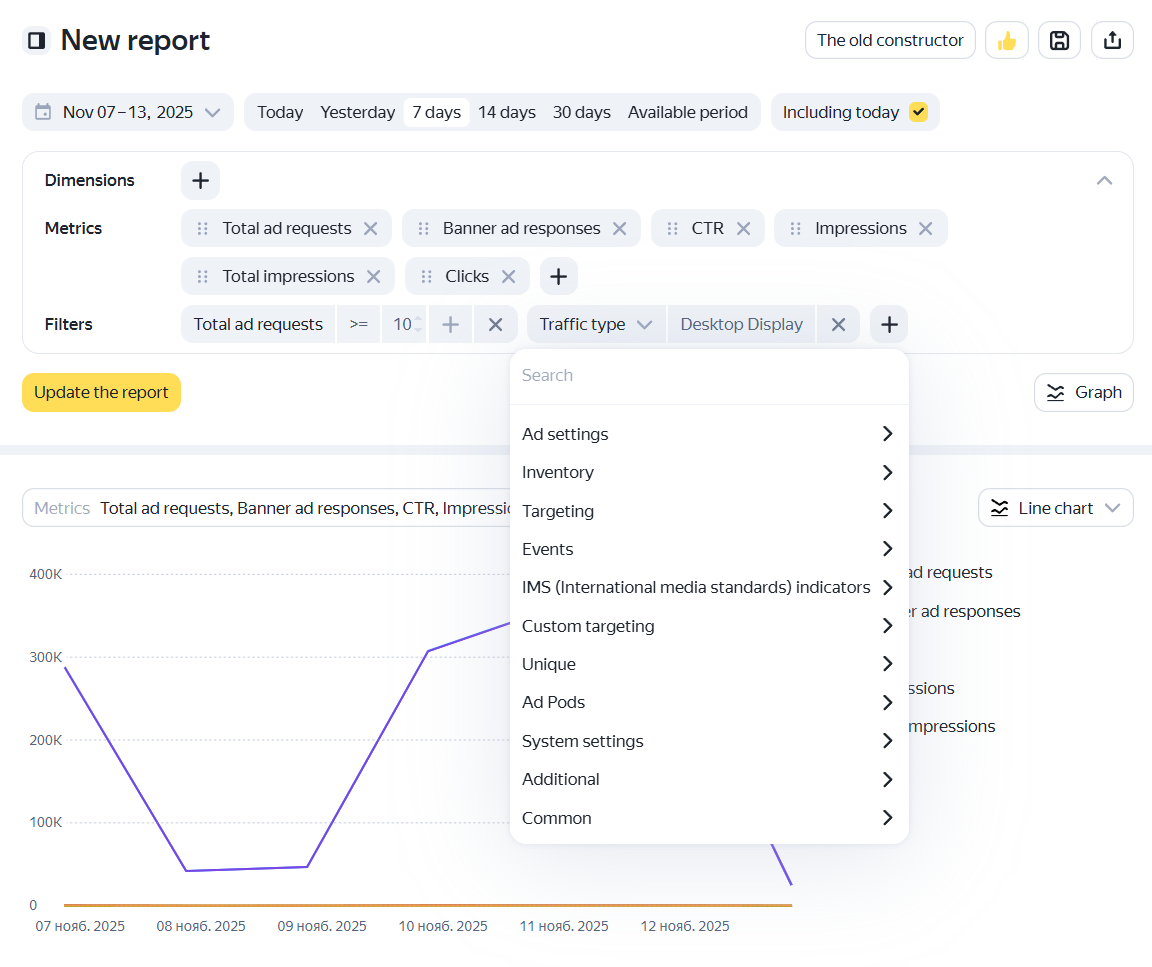Add another metric with plus button

(558, 277)
